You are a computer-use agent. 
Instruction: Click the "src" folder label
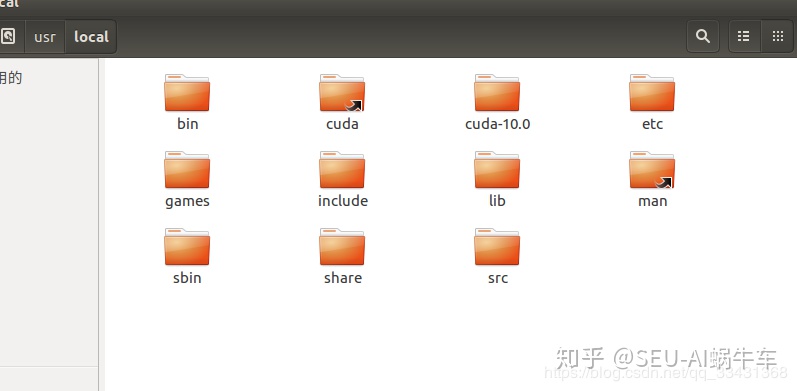coord(498,279)
